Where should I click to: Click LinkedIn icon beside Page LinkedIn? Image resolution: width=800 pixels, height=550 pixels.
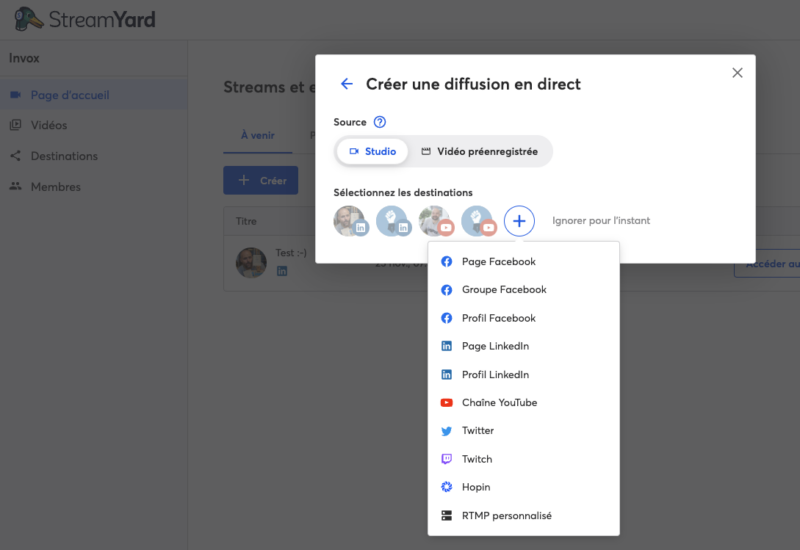click(x=446, y=346)
